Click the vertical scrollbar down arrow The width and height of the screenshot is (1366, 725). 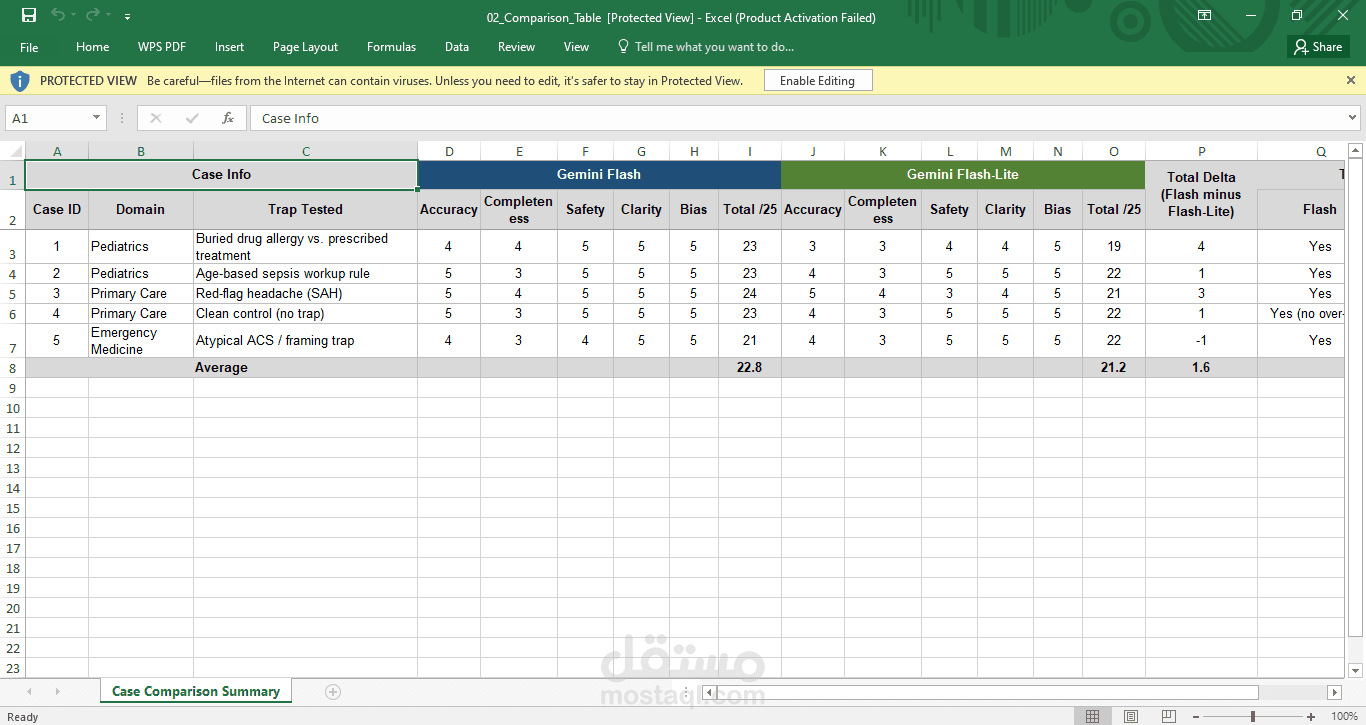pyautogui.click(x=1356, y=670)
